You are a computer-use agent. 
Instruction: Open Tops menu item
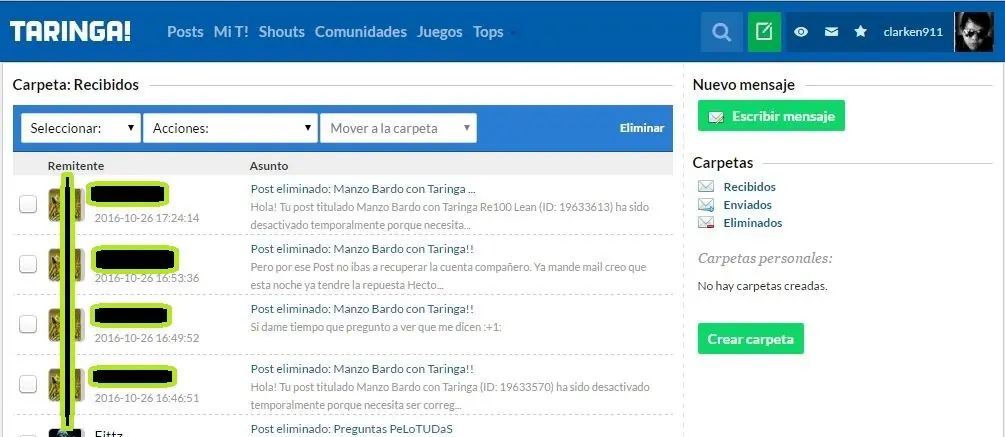[488, 31]
